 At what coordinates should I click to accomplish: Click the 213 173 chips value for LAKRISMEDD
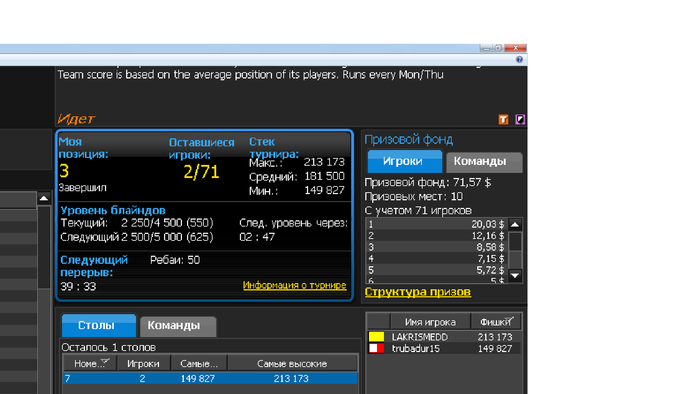[x=495, y=337]
